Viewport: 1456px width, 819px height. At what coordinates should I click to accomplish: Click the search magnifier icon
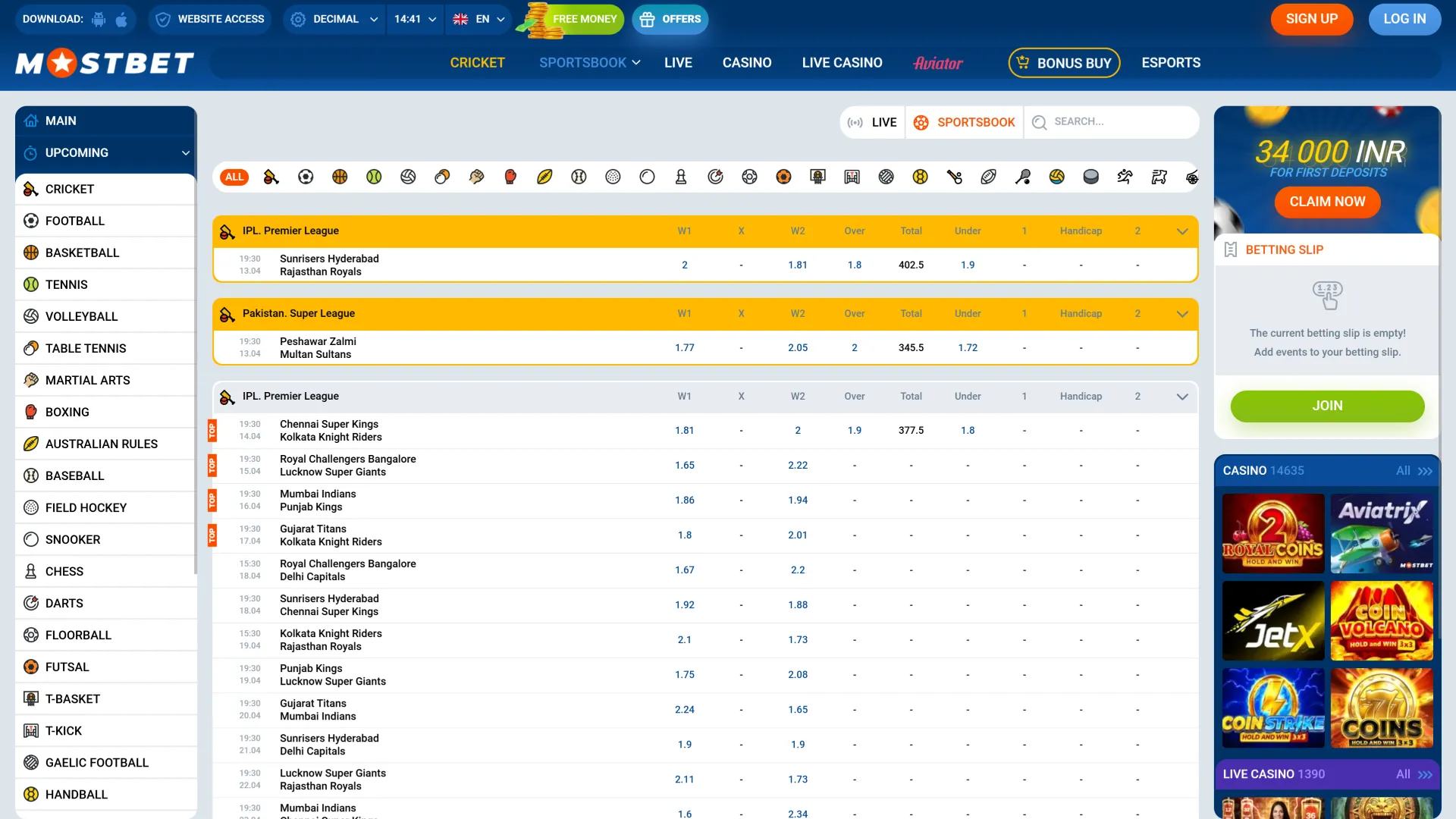coord(1039,122)
